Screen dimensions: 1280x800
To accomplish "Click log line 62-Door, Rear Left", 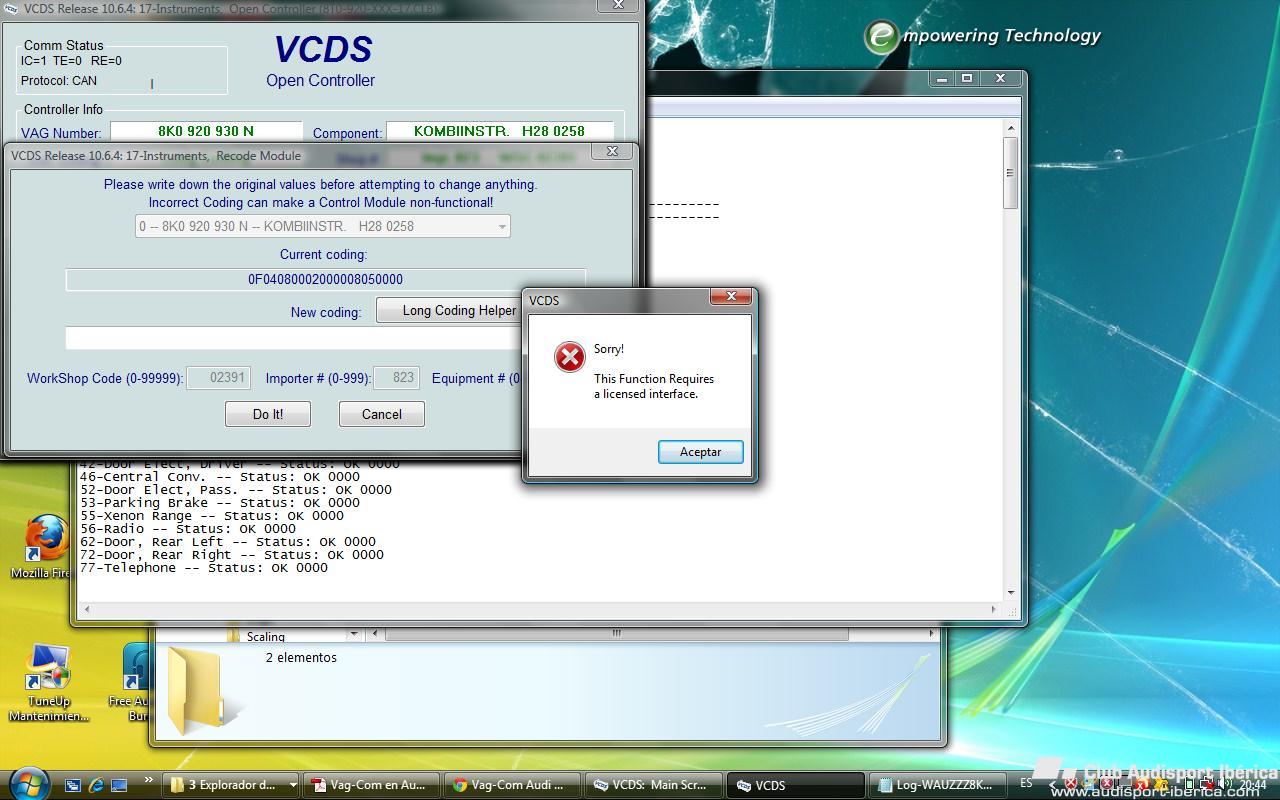I will [x=228, y=542].
